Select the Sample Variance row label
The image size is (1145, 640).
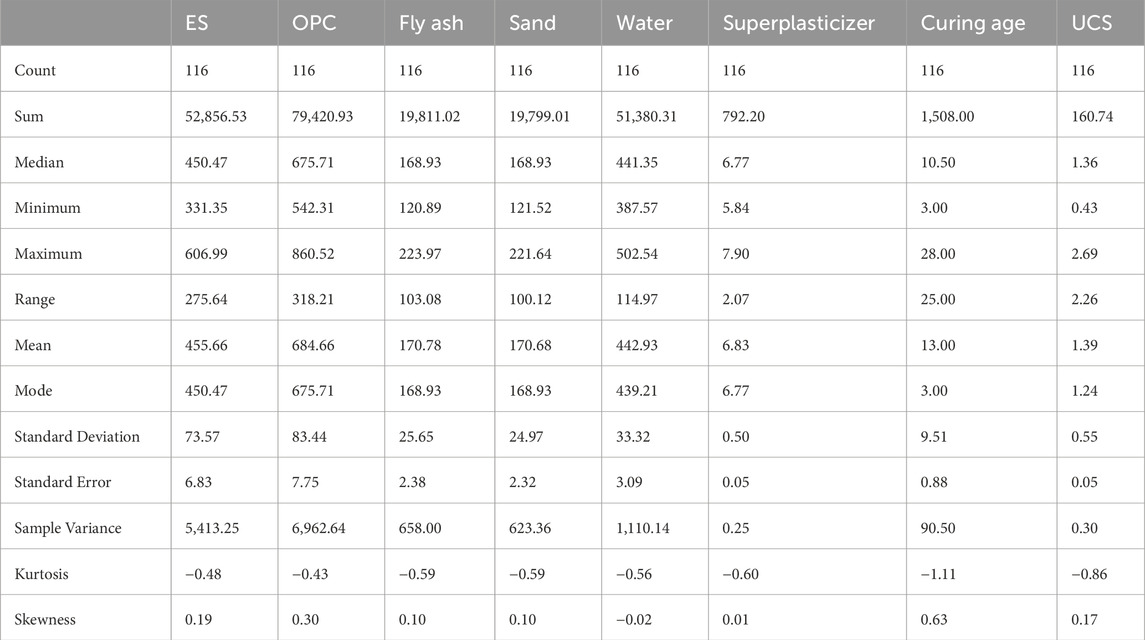click(x=70, y=528)
